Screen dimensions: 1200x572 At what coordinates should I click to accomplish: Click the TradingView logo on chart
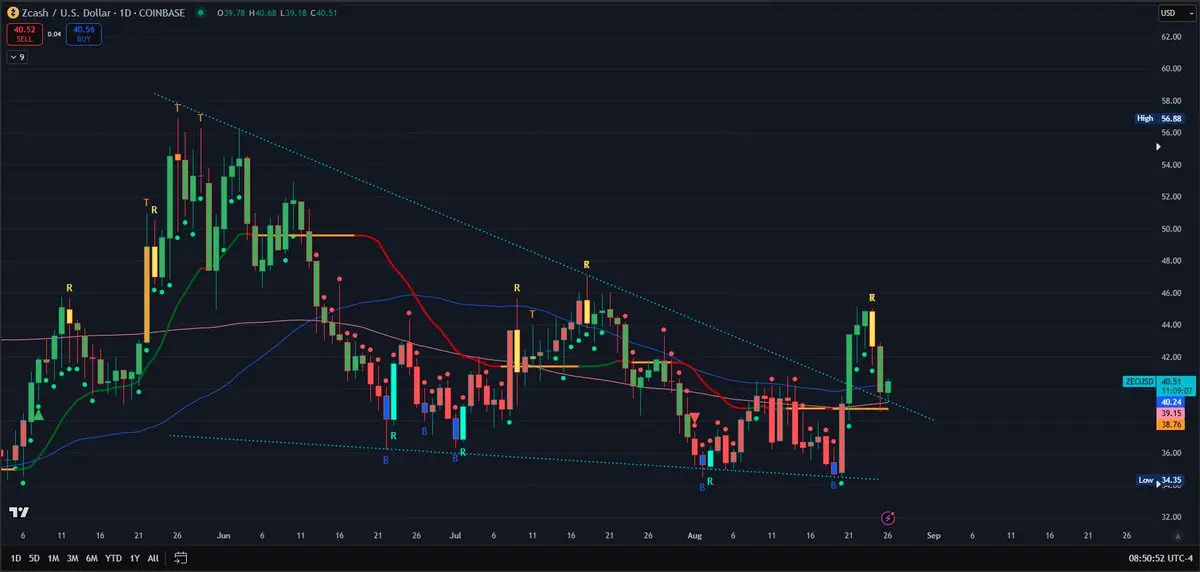(x=18, y=512)
